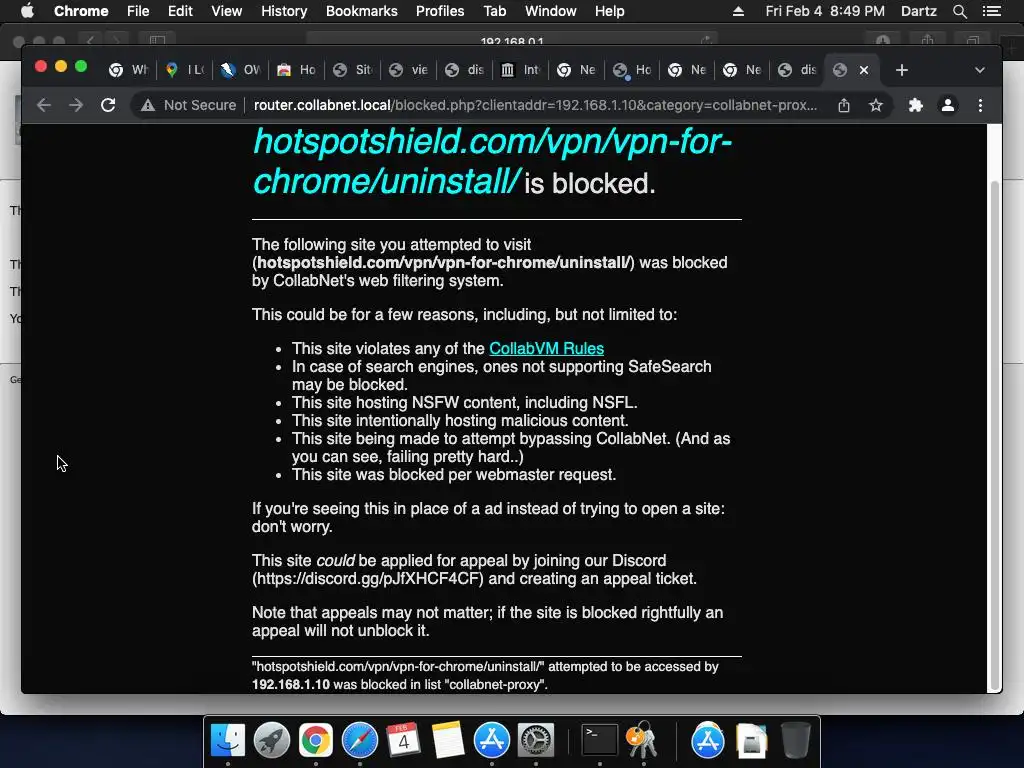Viewport: 1024px width, 768px height.
Task: Click Safari's 192.168.0.1 address field behind Chrome
Action: (511, 40)
